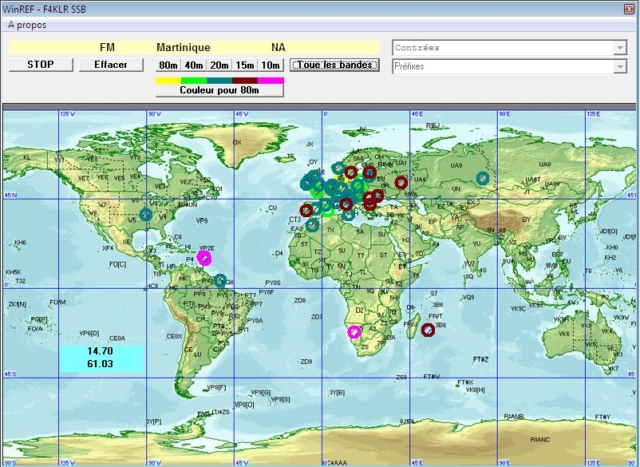Toggle the 80m band button
Viewport: 640px width, 467px height.
click(168, 65)
